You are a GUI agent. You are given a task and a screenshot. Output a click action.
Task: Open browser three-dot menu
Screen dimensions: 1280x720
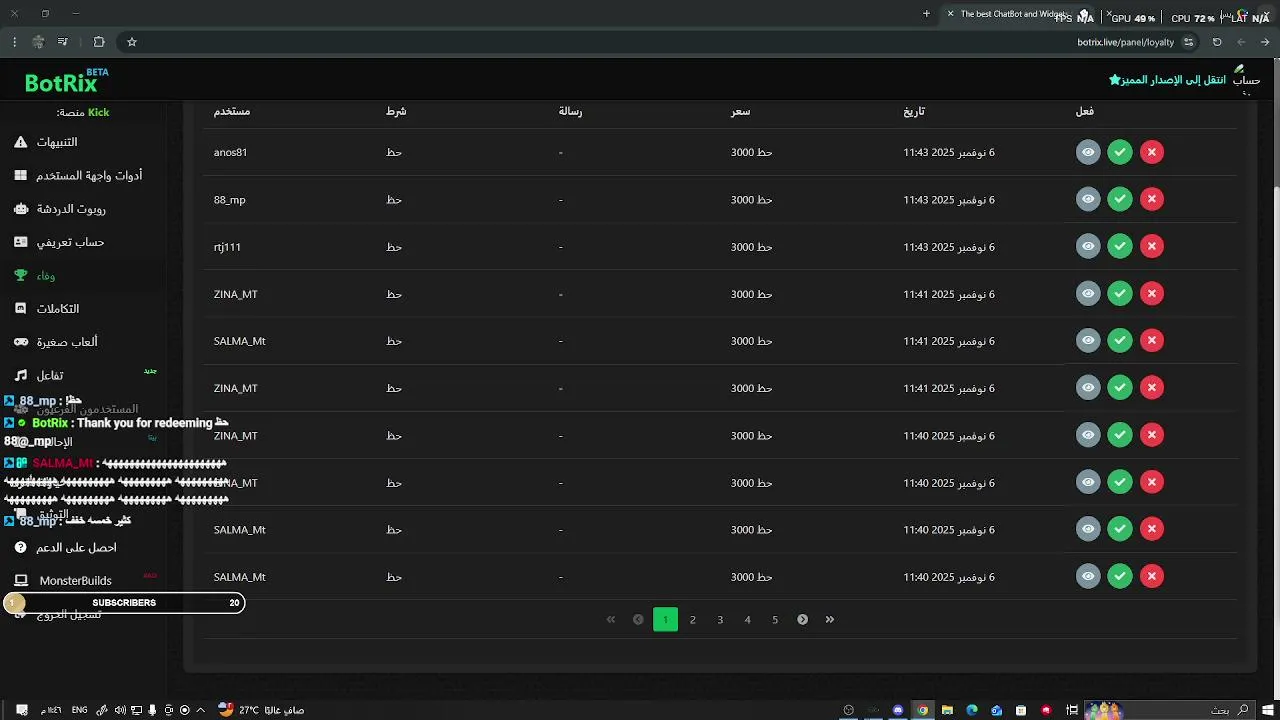tap(14, 42)
